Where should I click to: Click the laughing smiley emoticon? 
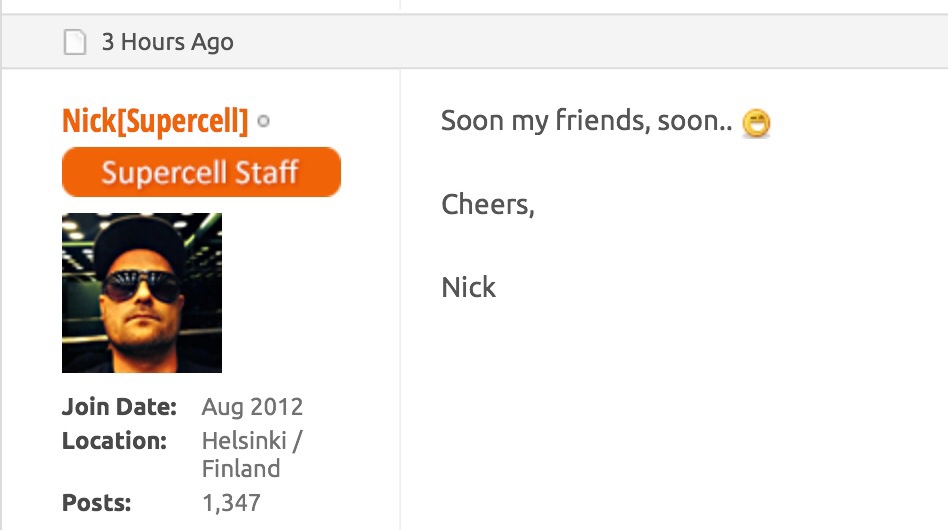click(x=756, y=123)
